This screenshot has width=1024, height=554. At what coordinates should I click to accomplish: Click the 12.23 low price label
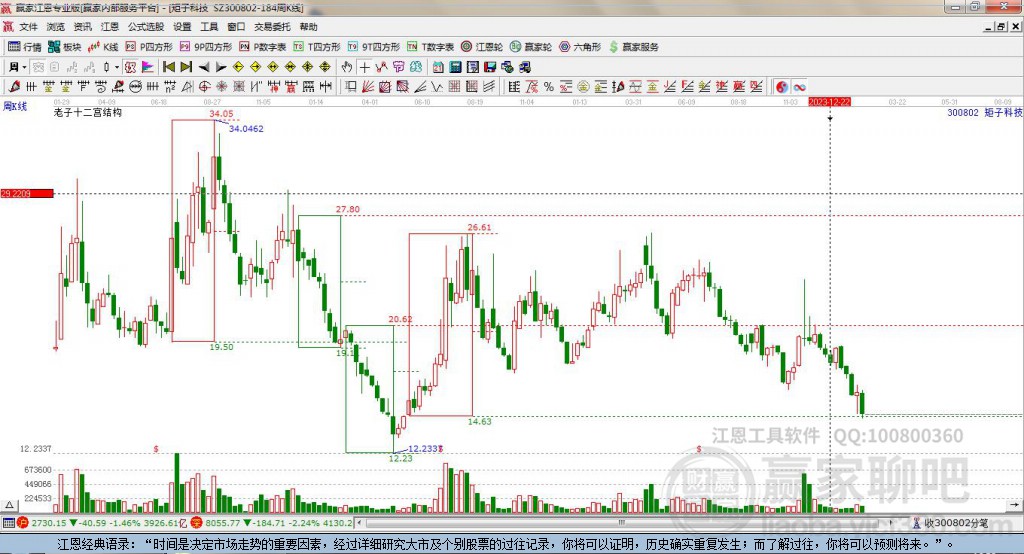click(400, 459)
